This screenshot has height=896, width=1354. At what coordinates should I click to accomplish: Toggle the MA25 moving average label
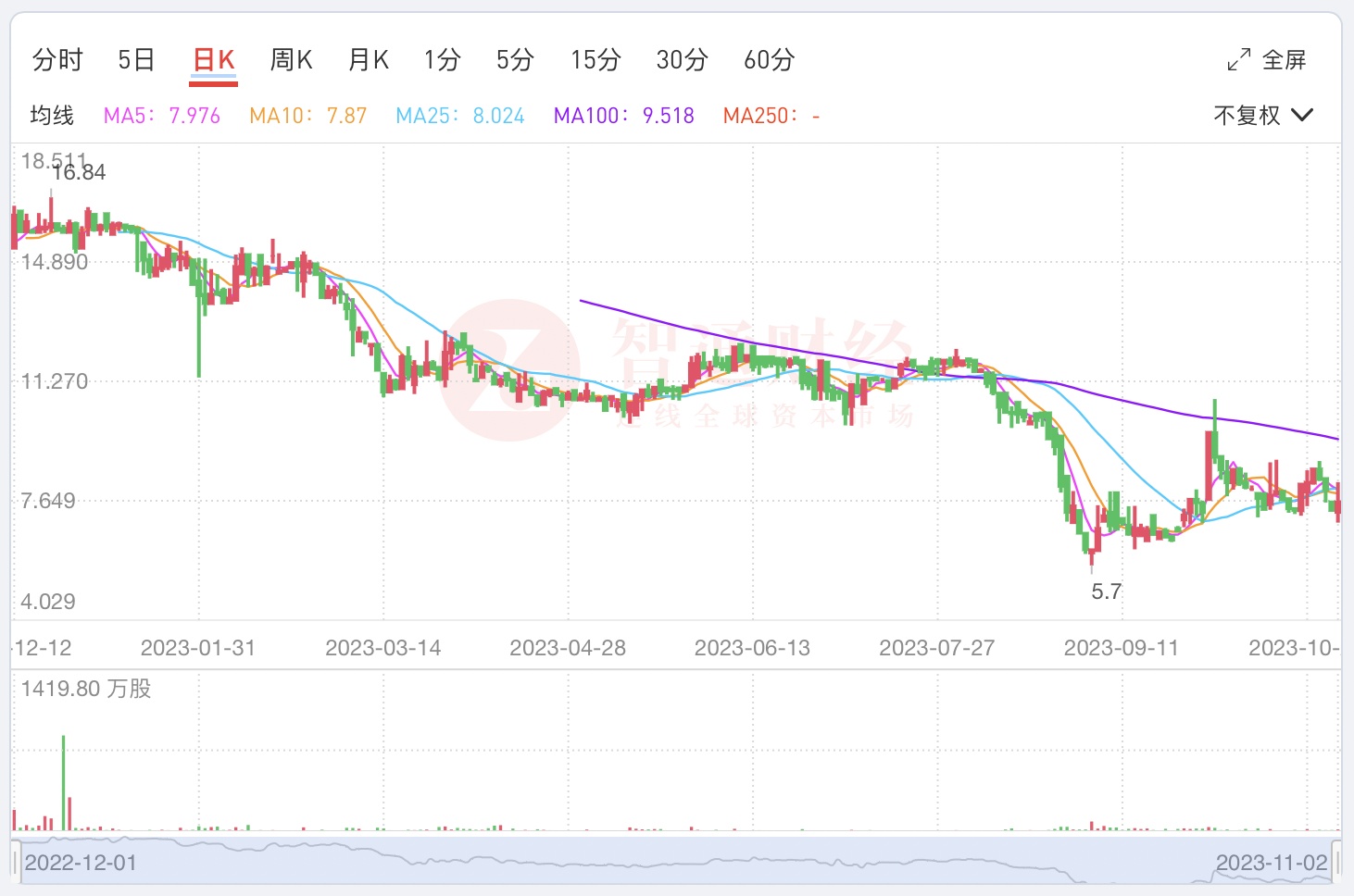coord(459,116)
